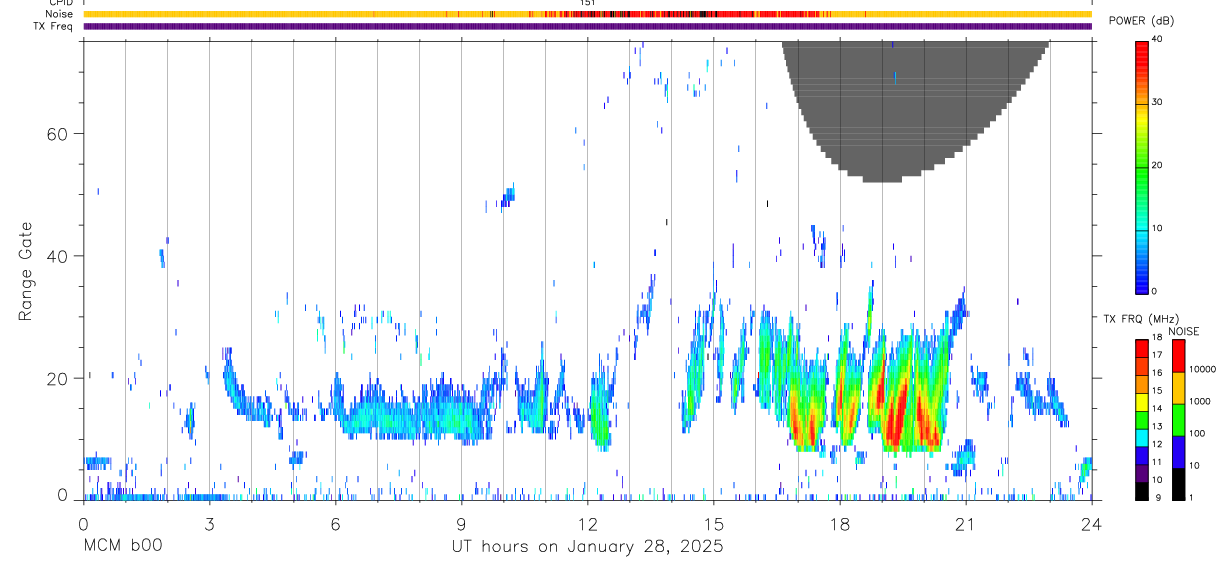Click the purple TX Freq strip along the top

(587, 26)
